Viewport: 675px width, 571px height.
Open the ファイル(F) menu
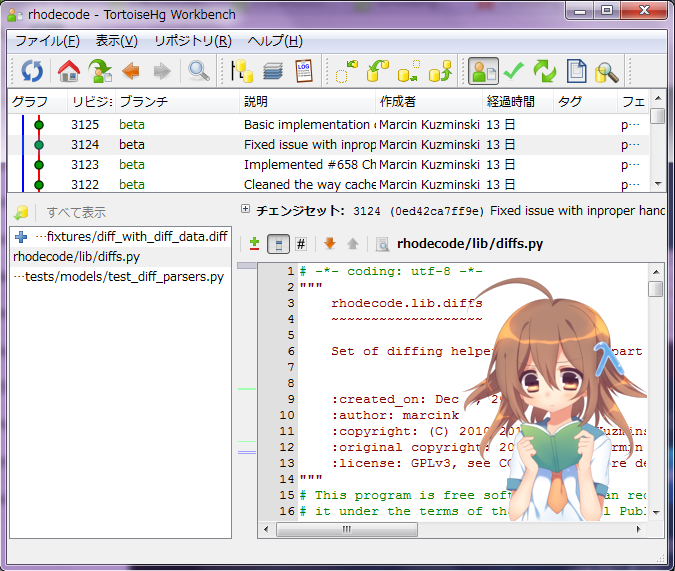coord(47,41)
